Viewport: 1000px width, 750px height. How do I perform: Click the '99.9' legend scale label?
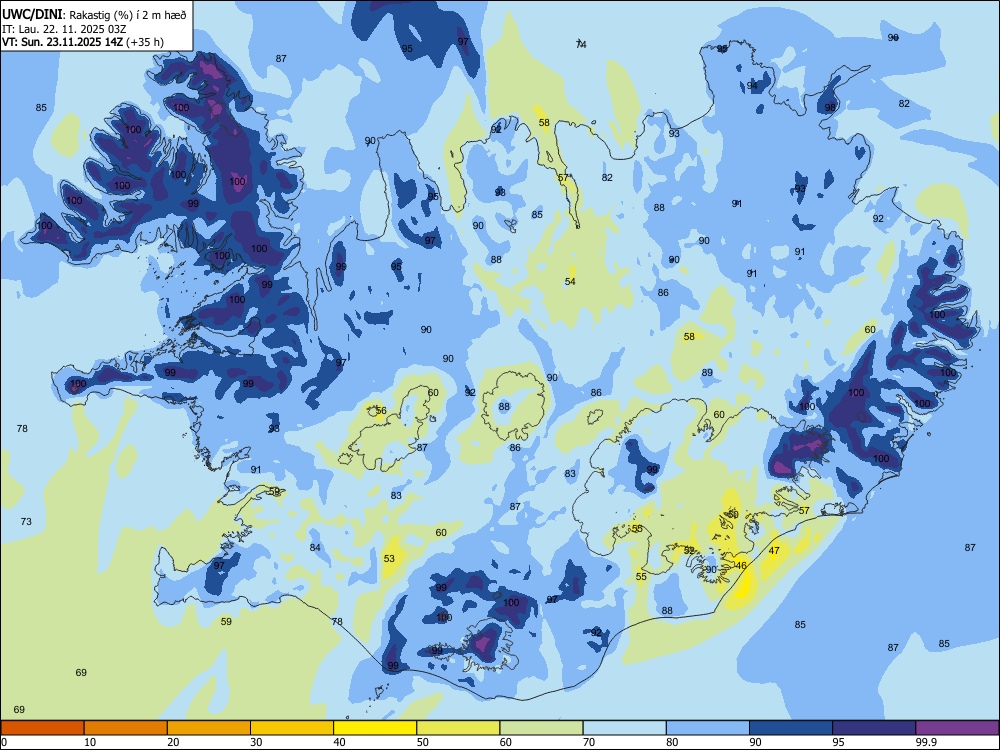click(x=925, y=742)
